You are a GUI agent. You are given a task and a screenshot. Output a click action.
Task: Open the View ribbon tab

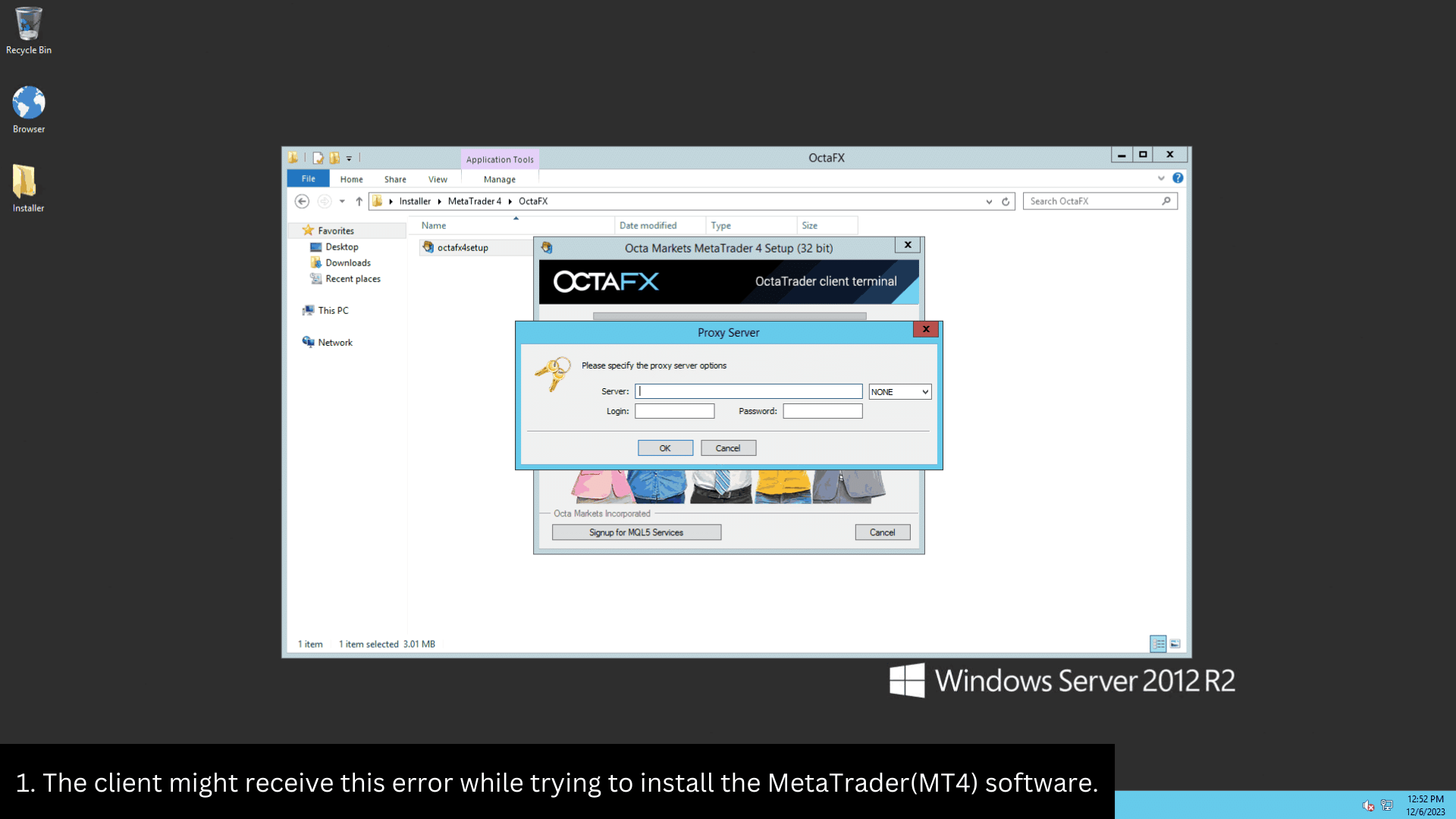(x=438, y=179)
